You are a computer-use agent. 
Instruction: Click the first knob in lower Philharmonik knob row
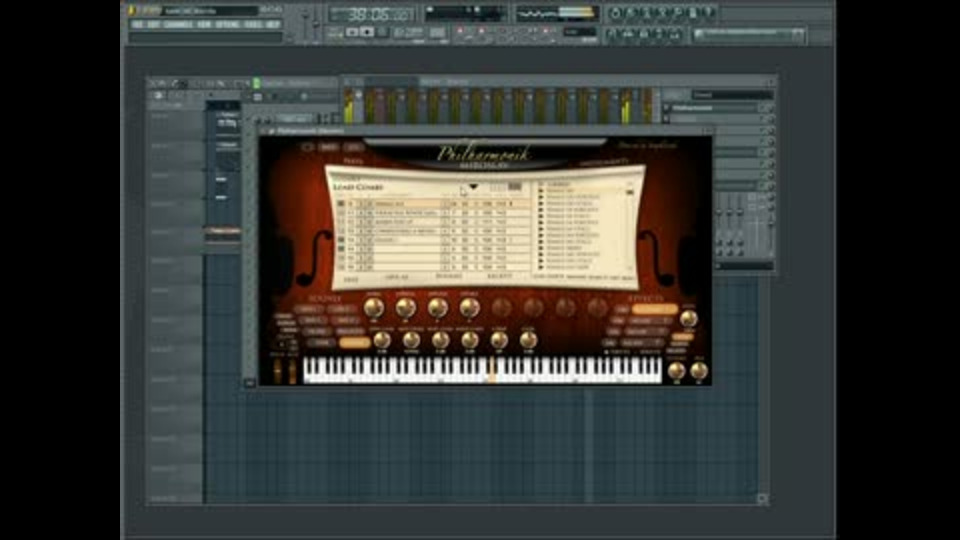click(382, 339)
